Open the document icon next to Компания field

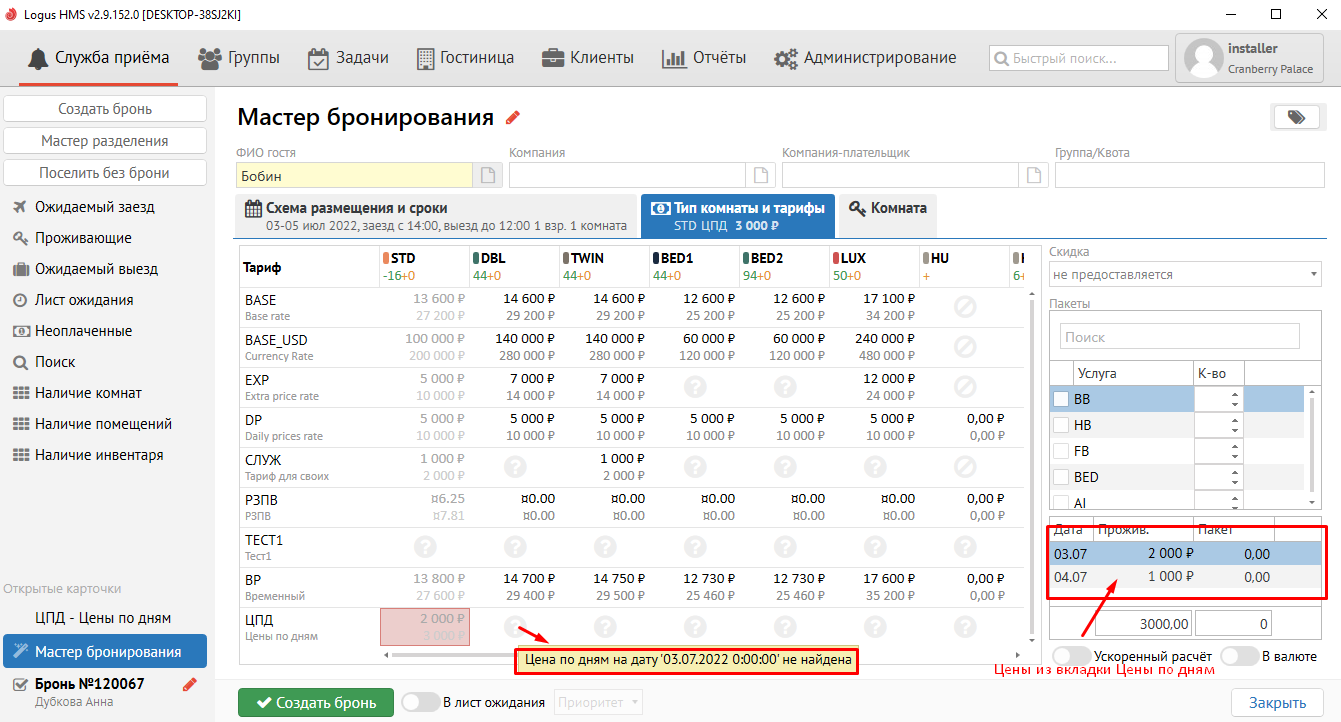(x=761, y=176)
